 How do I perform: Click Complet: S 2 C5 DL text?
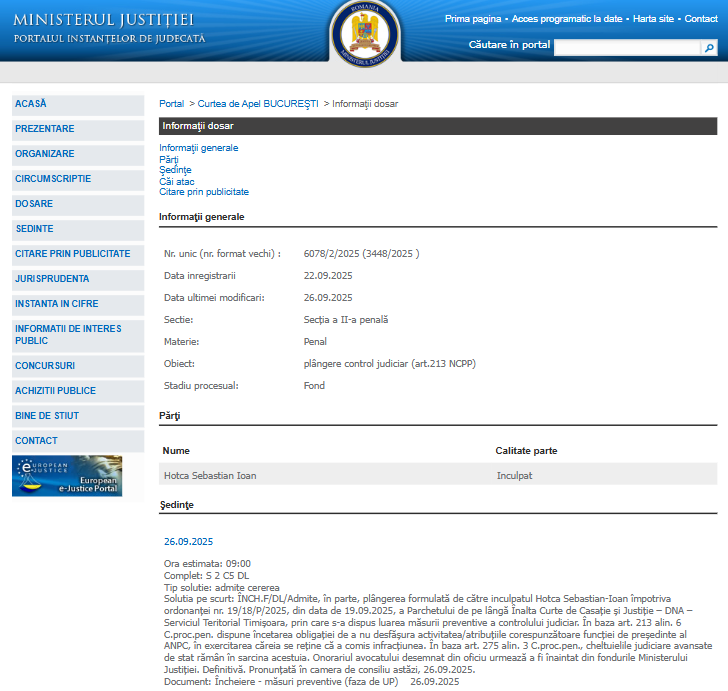207,576
